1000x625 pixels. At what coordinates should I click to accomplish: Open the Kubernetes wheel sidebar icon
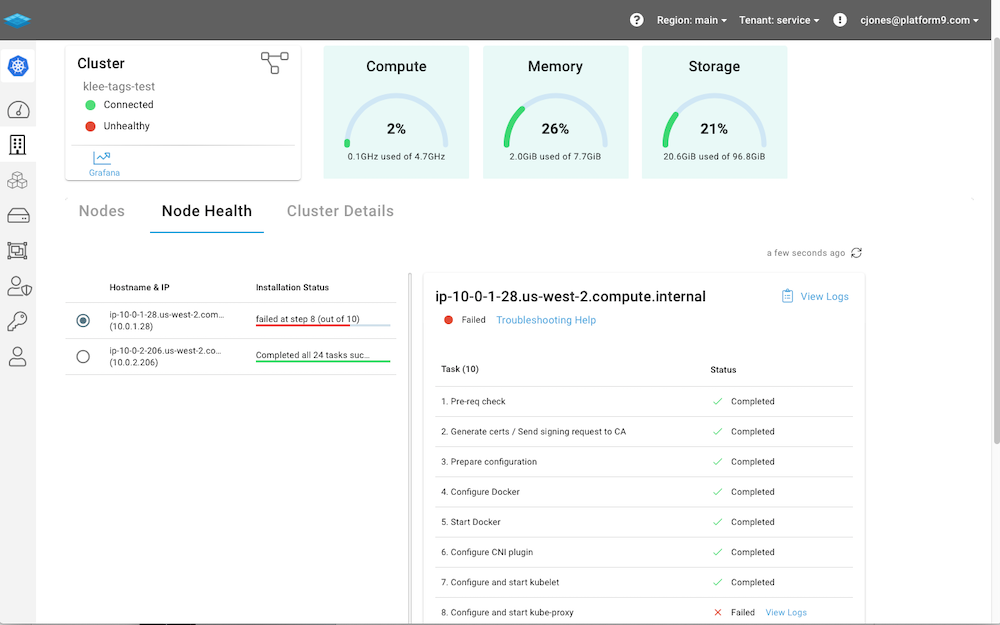(x=18, y=66)
